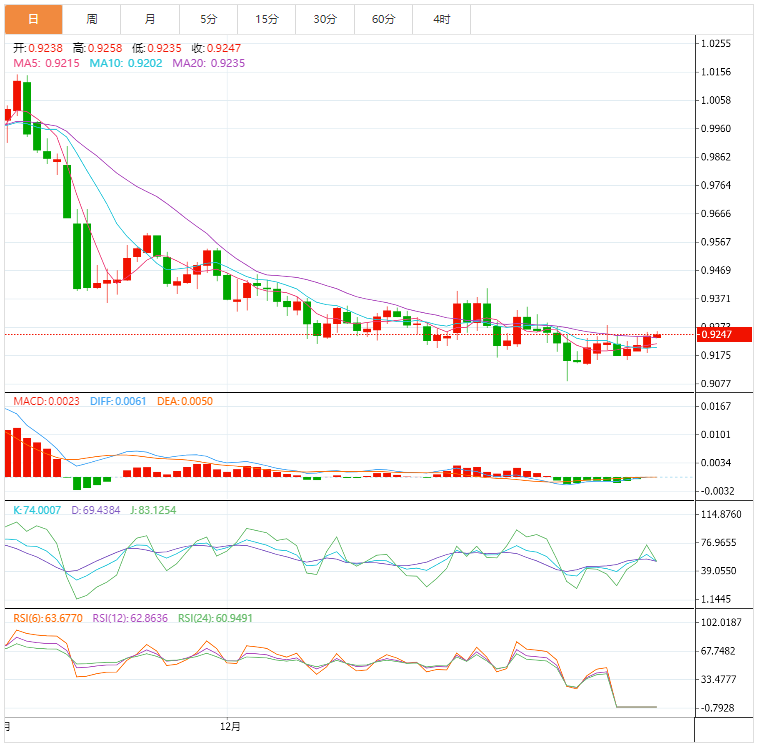Open the 15分 chart tab
Viewport: 762px width, 749px height.
267,19
